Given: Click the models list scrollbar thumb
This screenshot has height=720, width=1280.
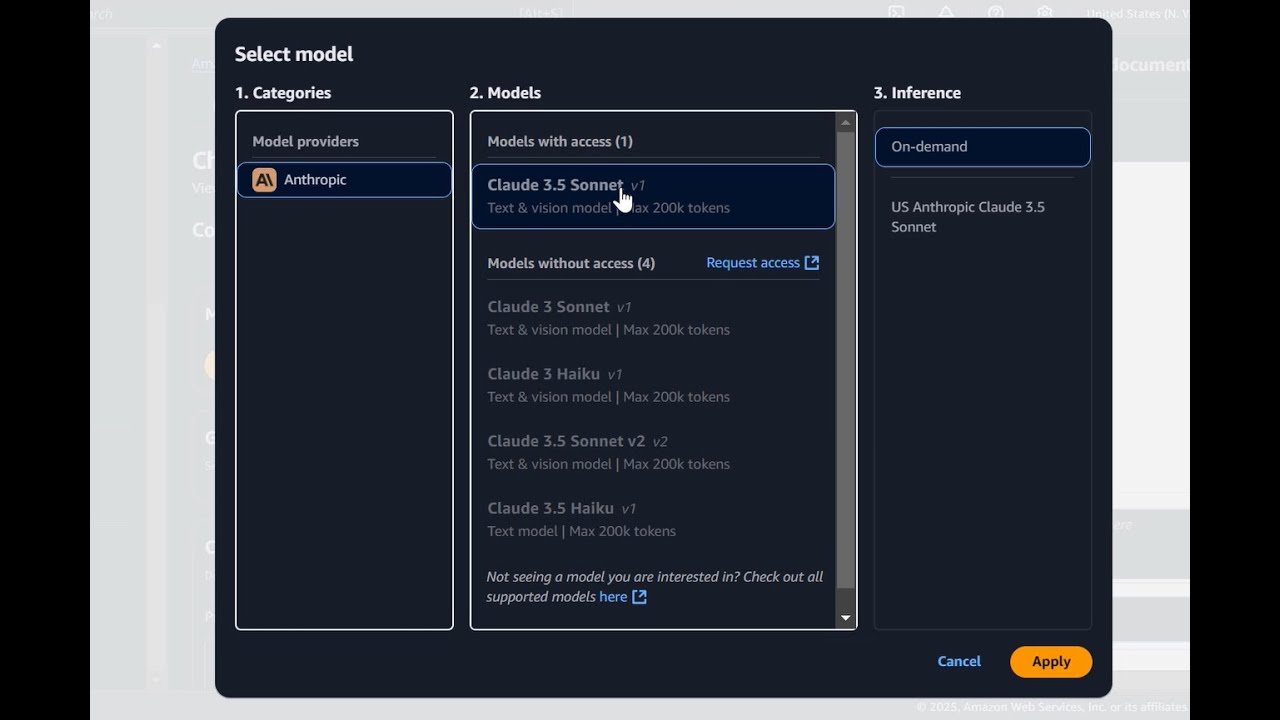Looking at the screenshot, I should [x=846, y=360].
